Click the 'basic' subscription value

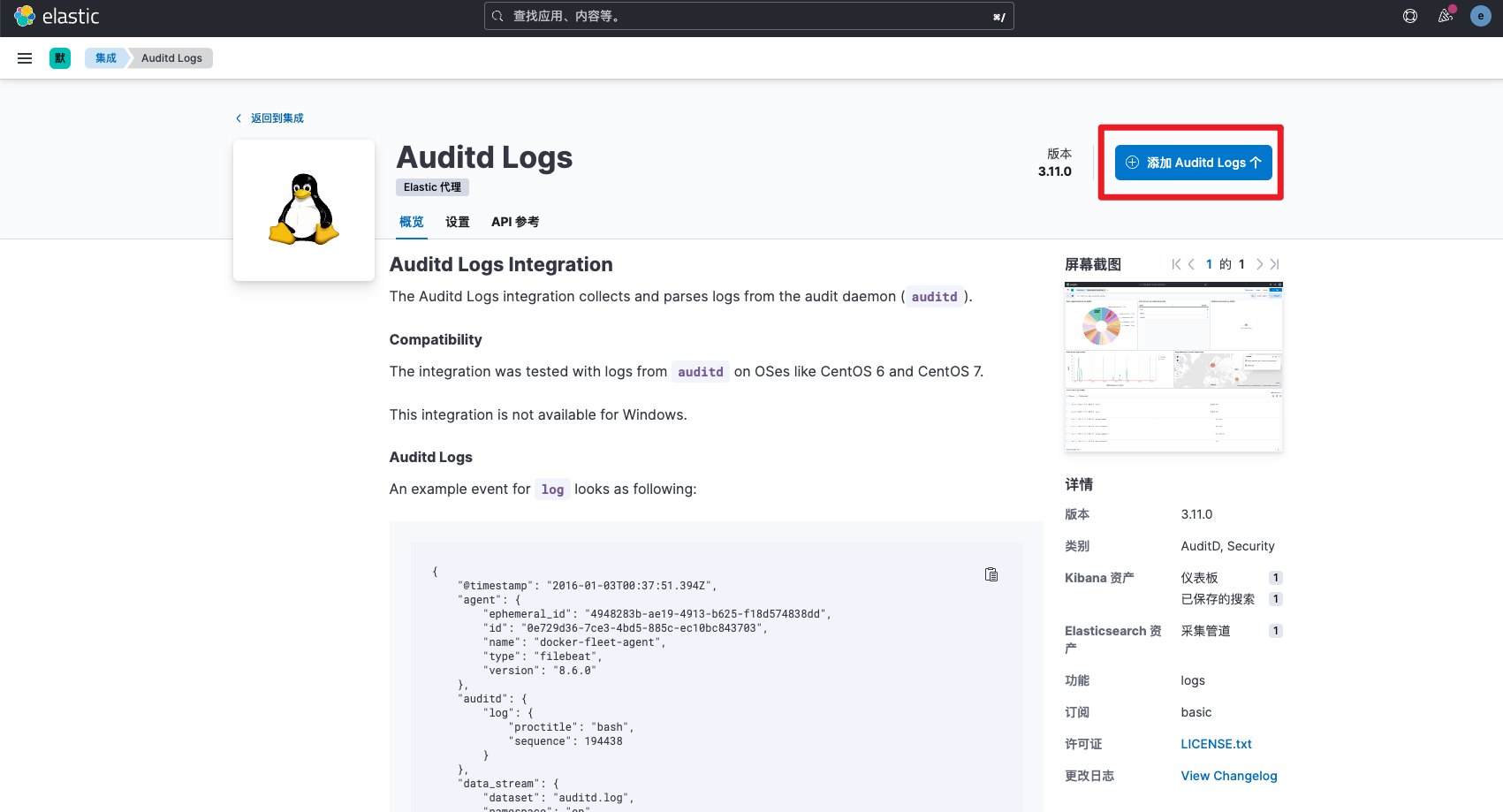coord(1196,712)
